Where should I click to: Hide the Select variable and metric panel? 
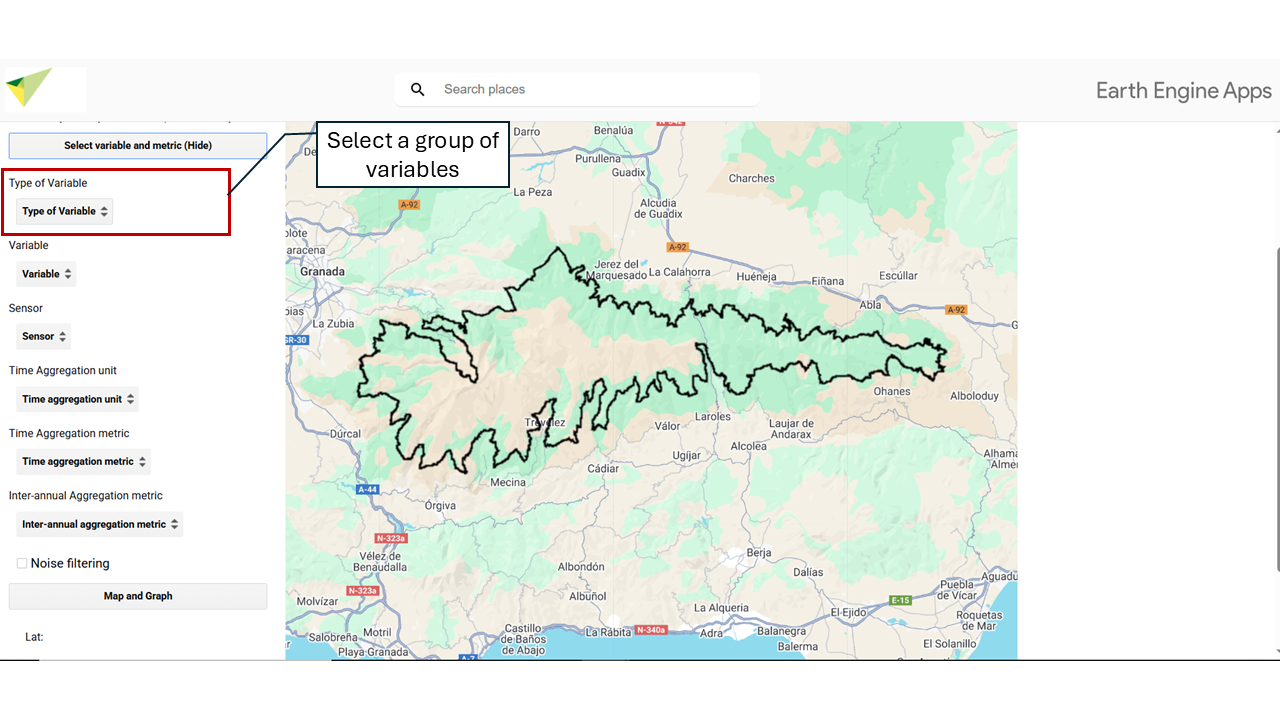(x=138, y=146)
